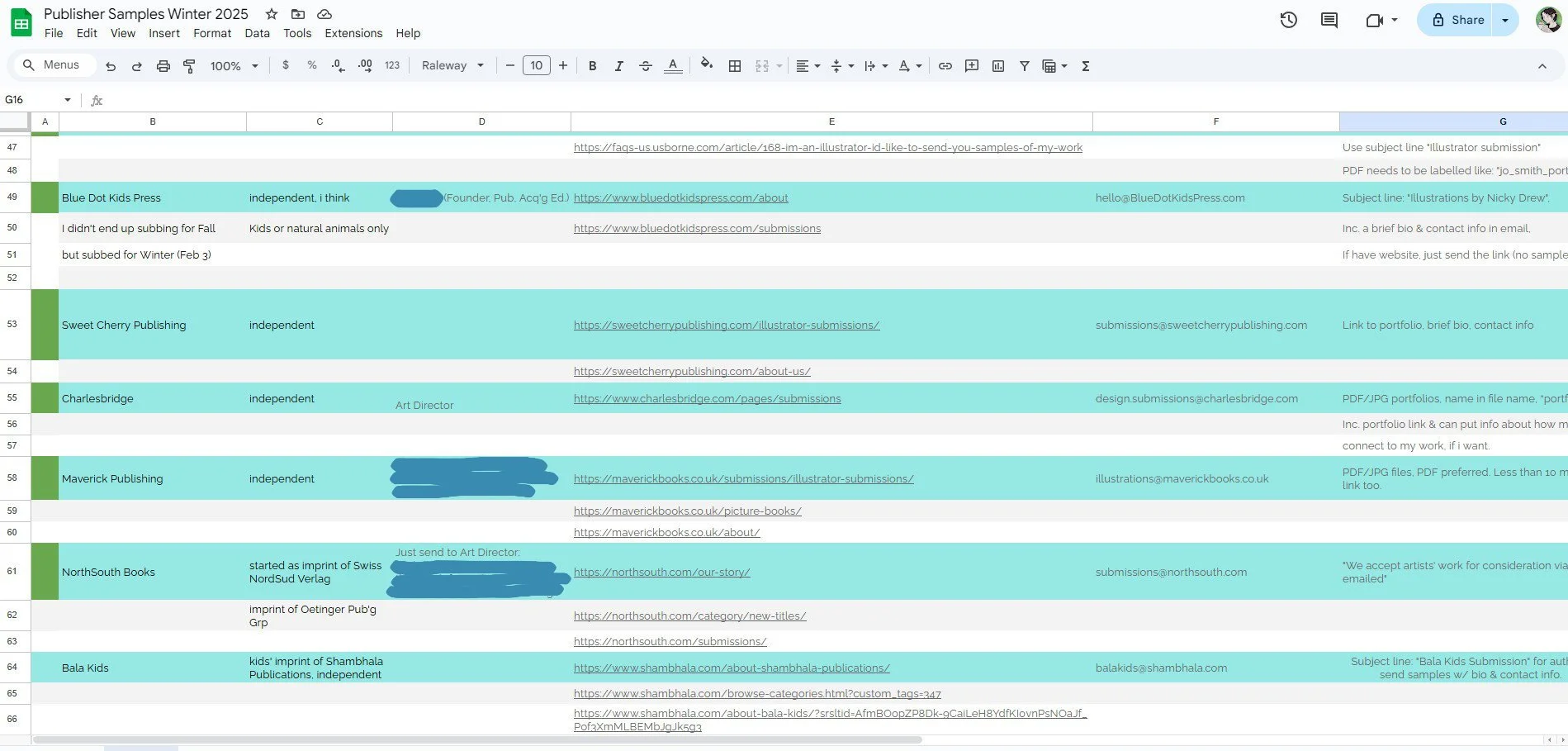Toggle strikethrough formatting
Viewport: 1568px width, 751px height.
(x=646, y=66)
